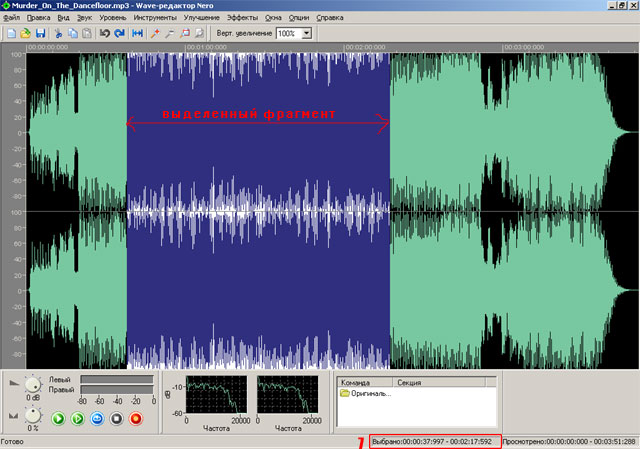Screen dimensions: 640x449
Task: Click the Просмотрено viewed range status field
Action: click(570, 442)
